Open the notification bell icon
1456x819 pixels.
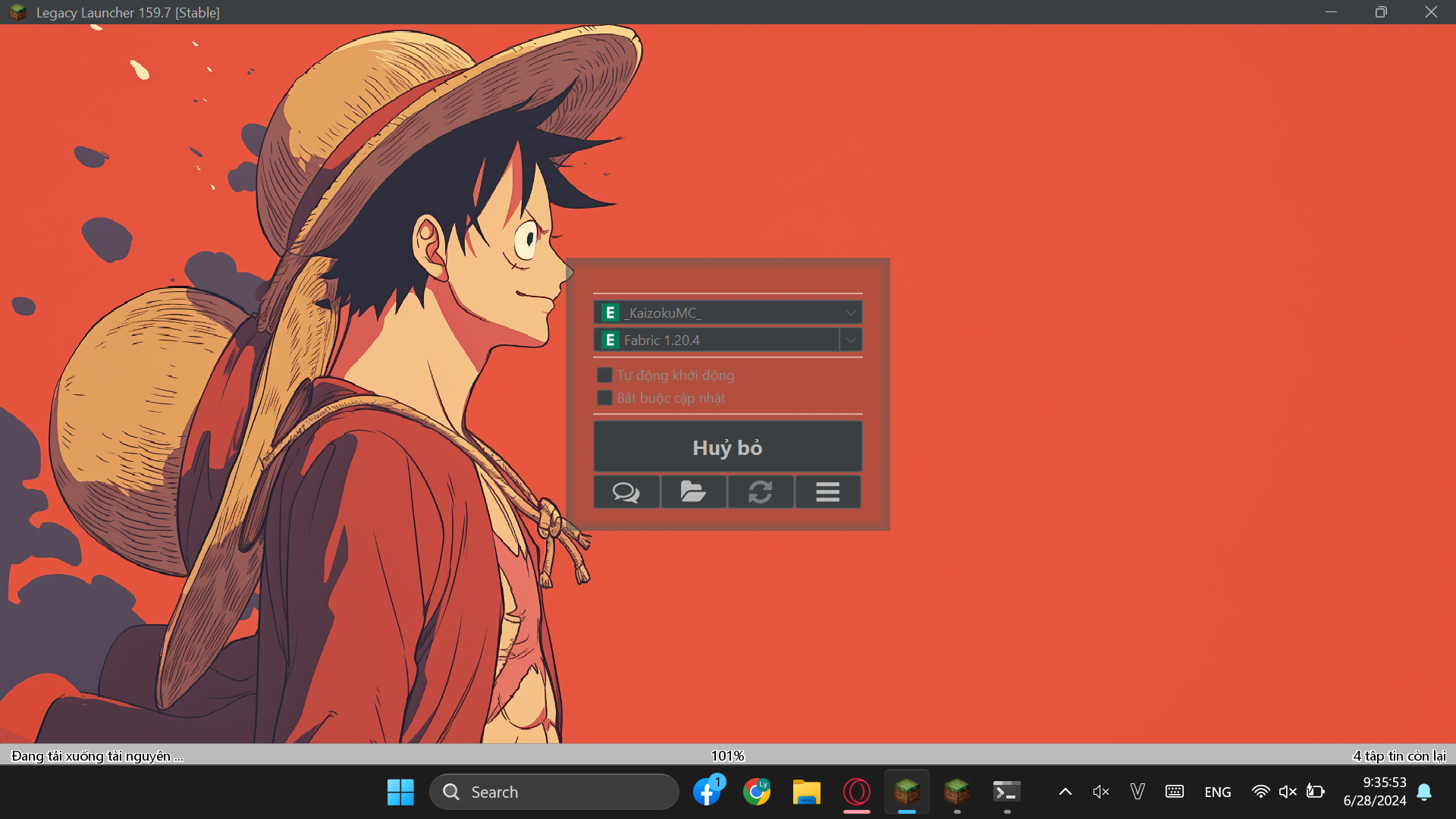coord(1425,792)
